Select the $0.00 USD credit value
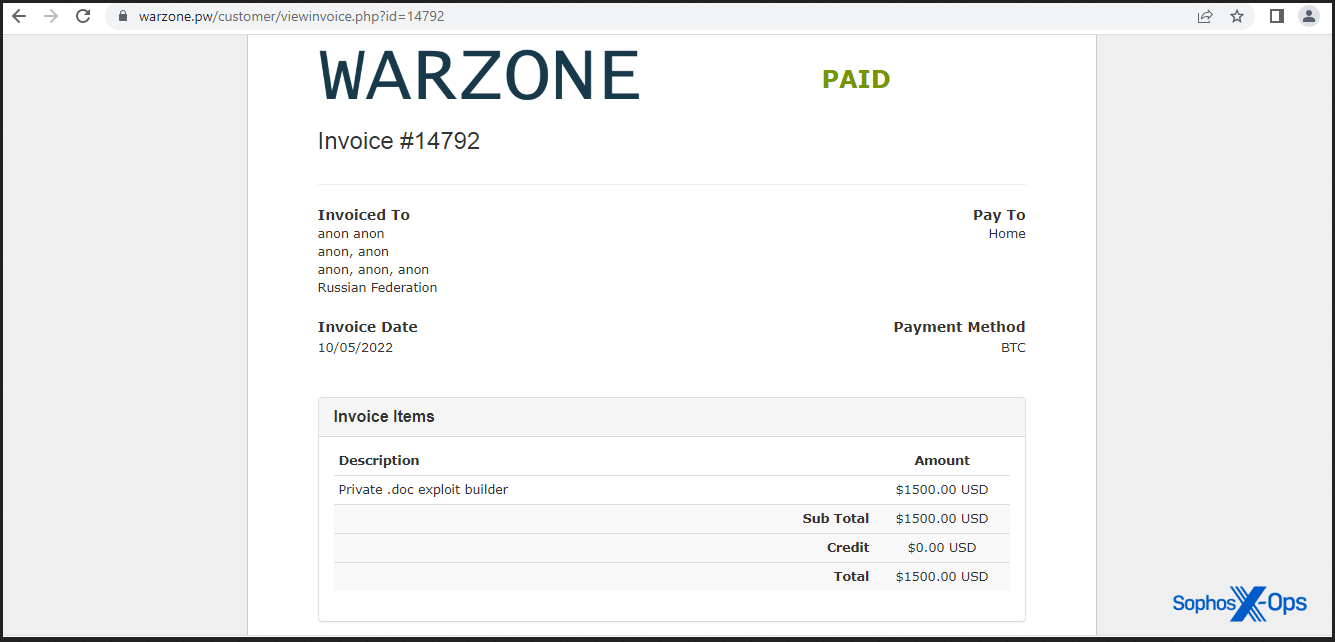The width and height of the screenshot is (1335, 642). coord(942,548)
